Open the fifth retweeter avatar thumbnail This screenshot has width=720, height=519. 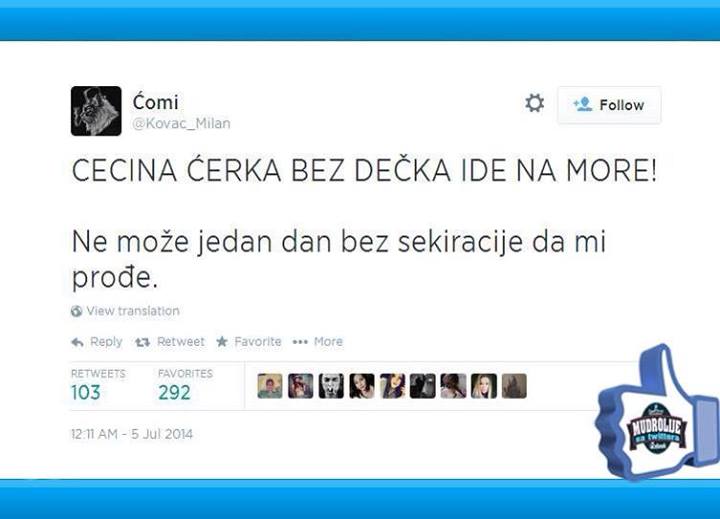point(392,386)
